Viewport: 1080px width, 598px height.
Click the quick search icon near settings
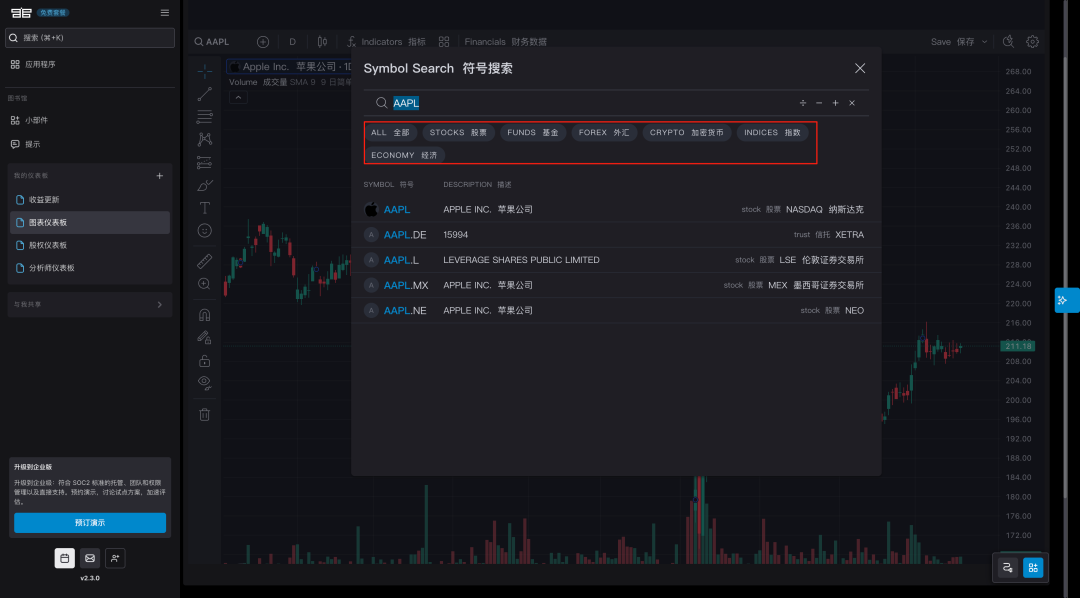coord(1008,42)
